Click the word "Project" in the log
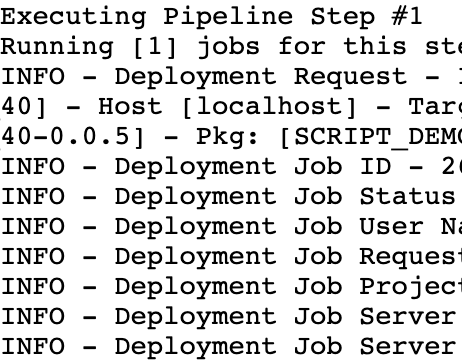This screenshot has width=462, height=364. click(411, 288)
